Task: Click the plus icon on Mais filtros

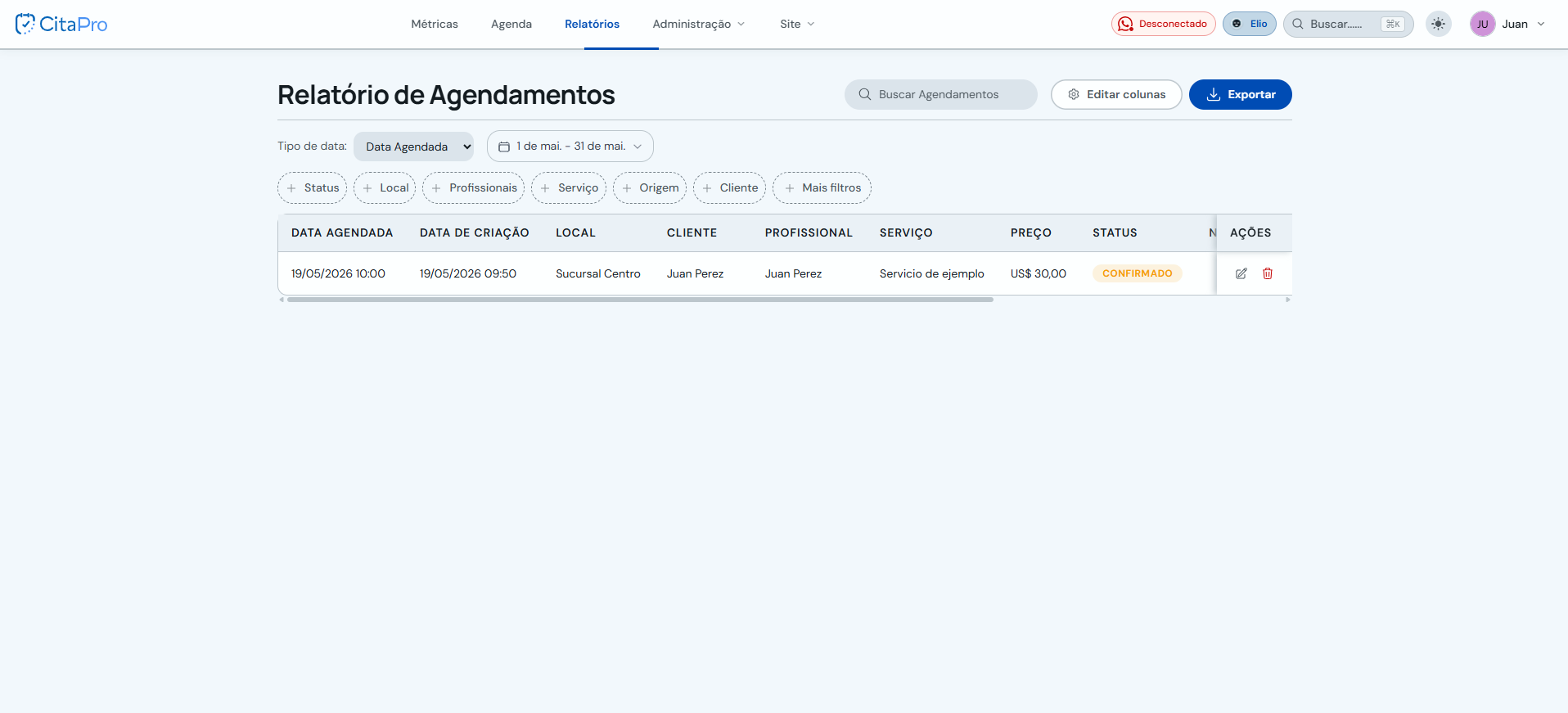Action: pos(790,188)
